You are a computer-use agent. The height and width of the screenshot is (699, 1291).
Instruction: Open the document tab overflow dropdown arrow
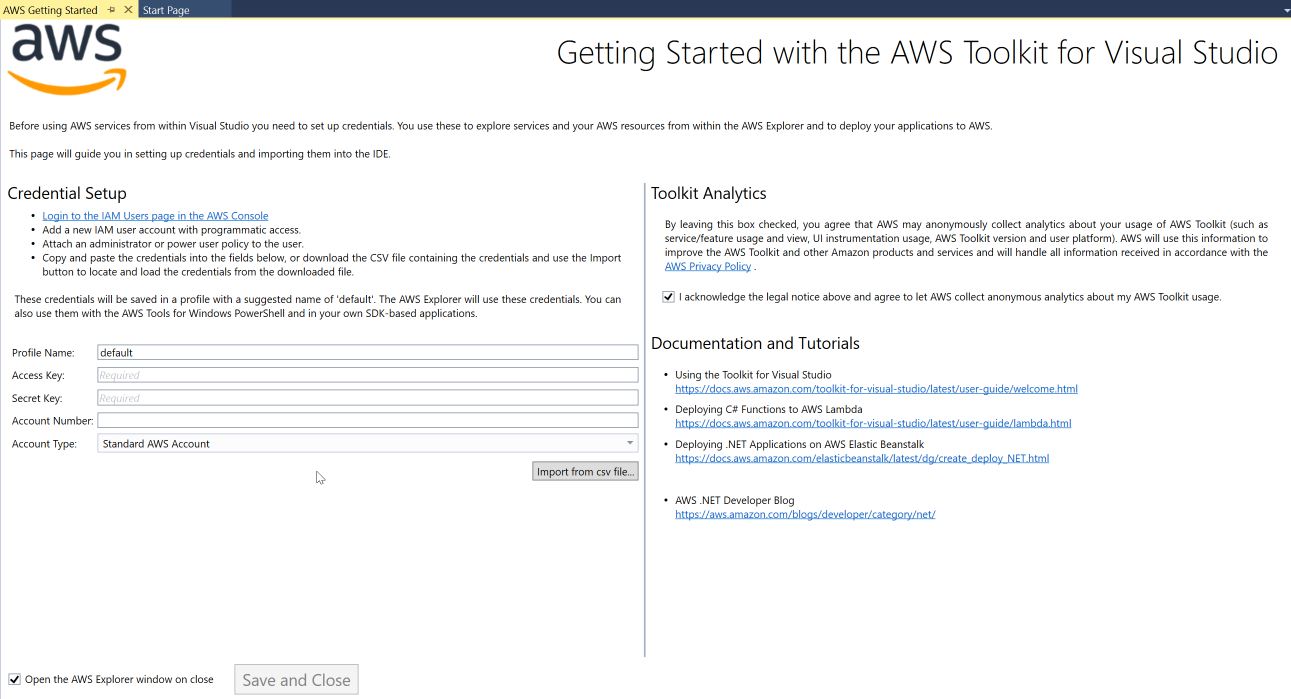click(1286, 11)
